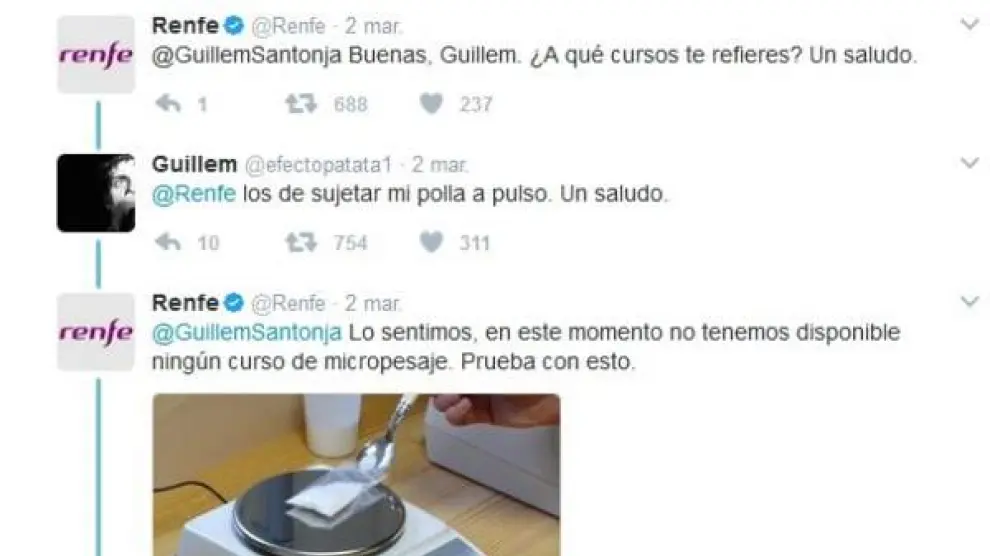Open Guillem's dark profile avatar
This screenshot has height=556, width=990.
coord(96,193)
